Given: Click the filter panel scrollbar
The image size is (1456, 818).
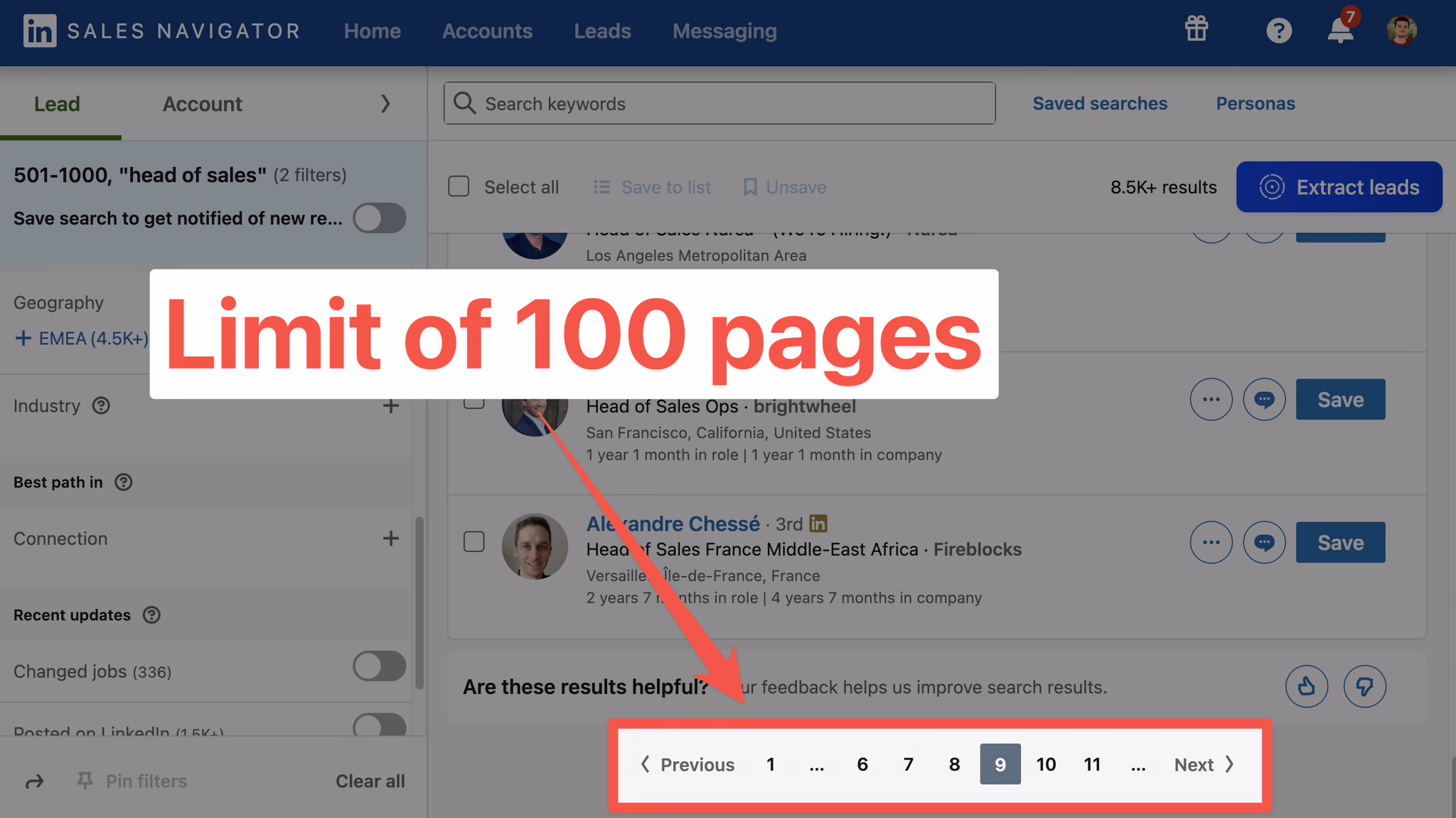Looking at the screenshot, I should (x=419, y=602).
